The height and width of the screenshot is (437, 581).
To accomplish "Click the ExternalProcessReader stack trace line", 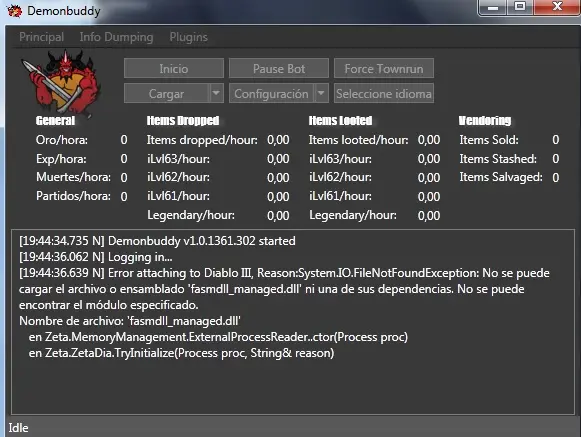I will [x=218, y=337].
